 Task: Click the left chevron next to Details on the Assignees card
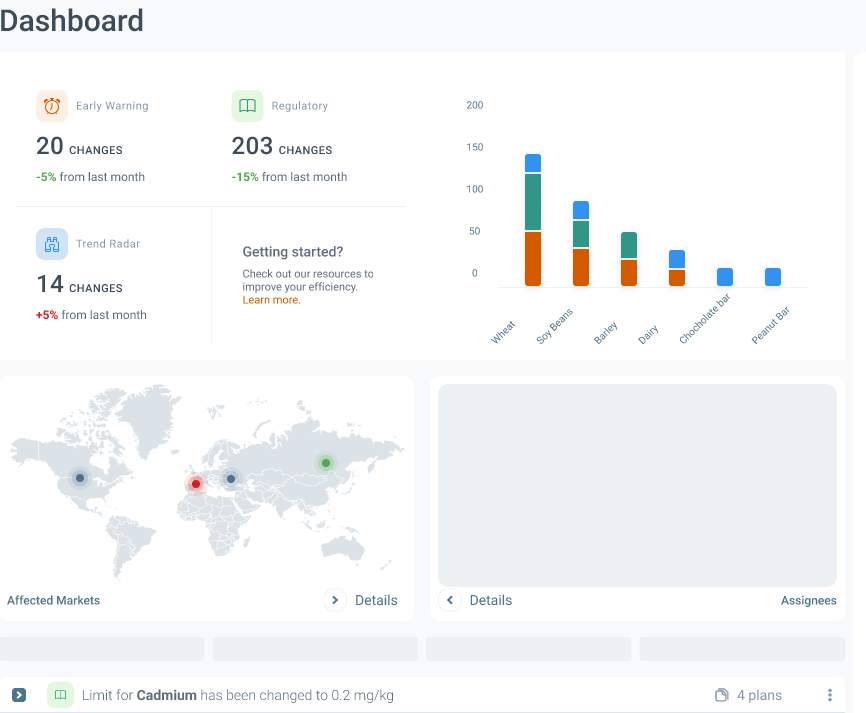(x=450, y=600)
